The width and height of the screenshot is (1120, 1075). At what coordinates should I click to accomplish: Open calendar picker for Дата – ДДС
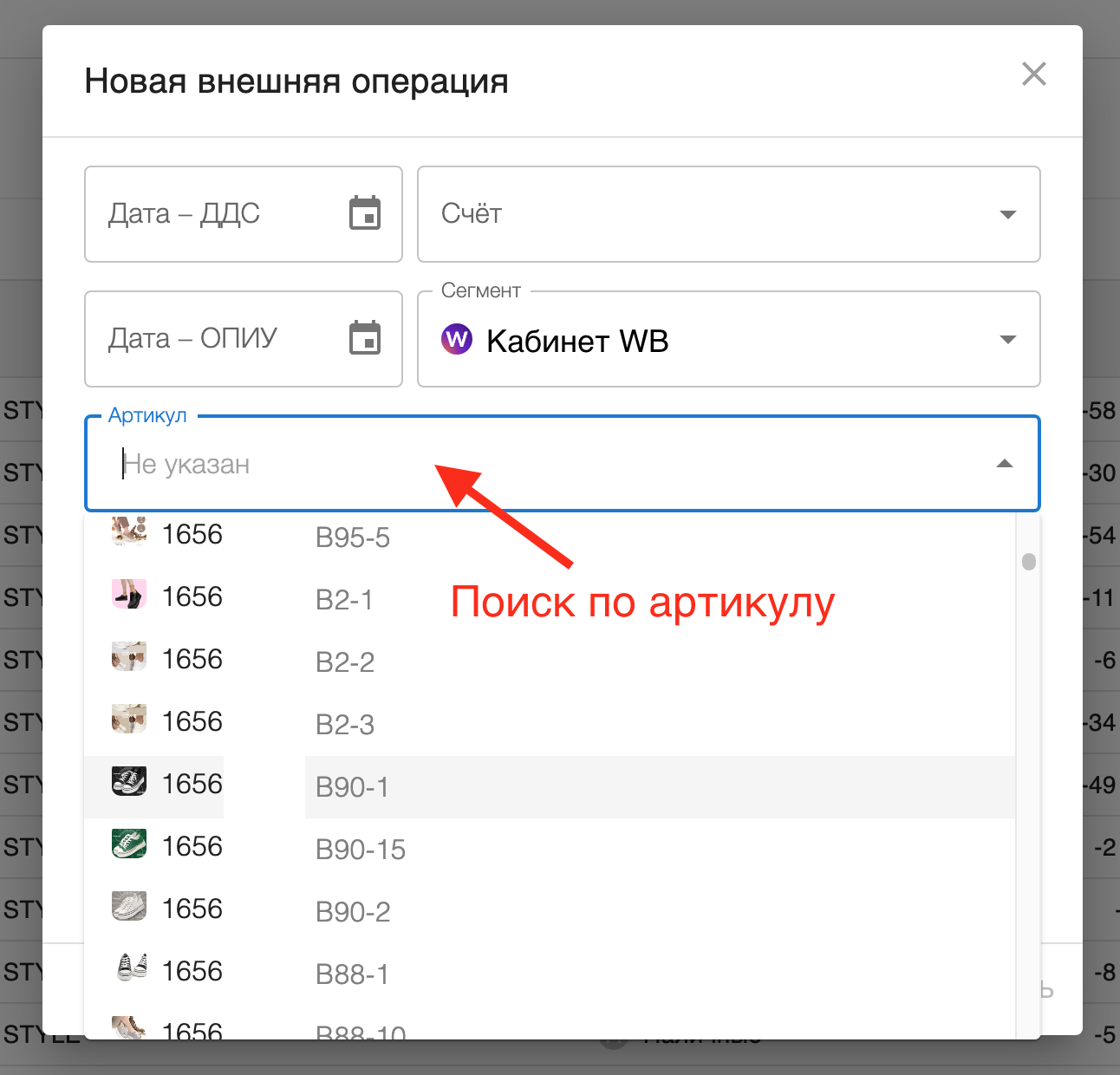[365, 213]
